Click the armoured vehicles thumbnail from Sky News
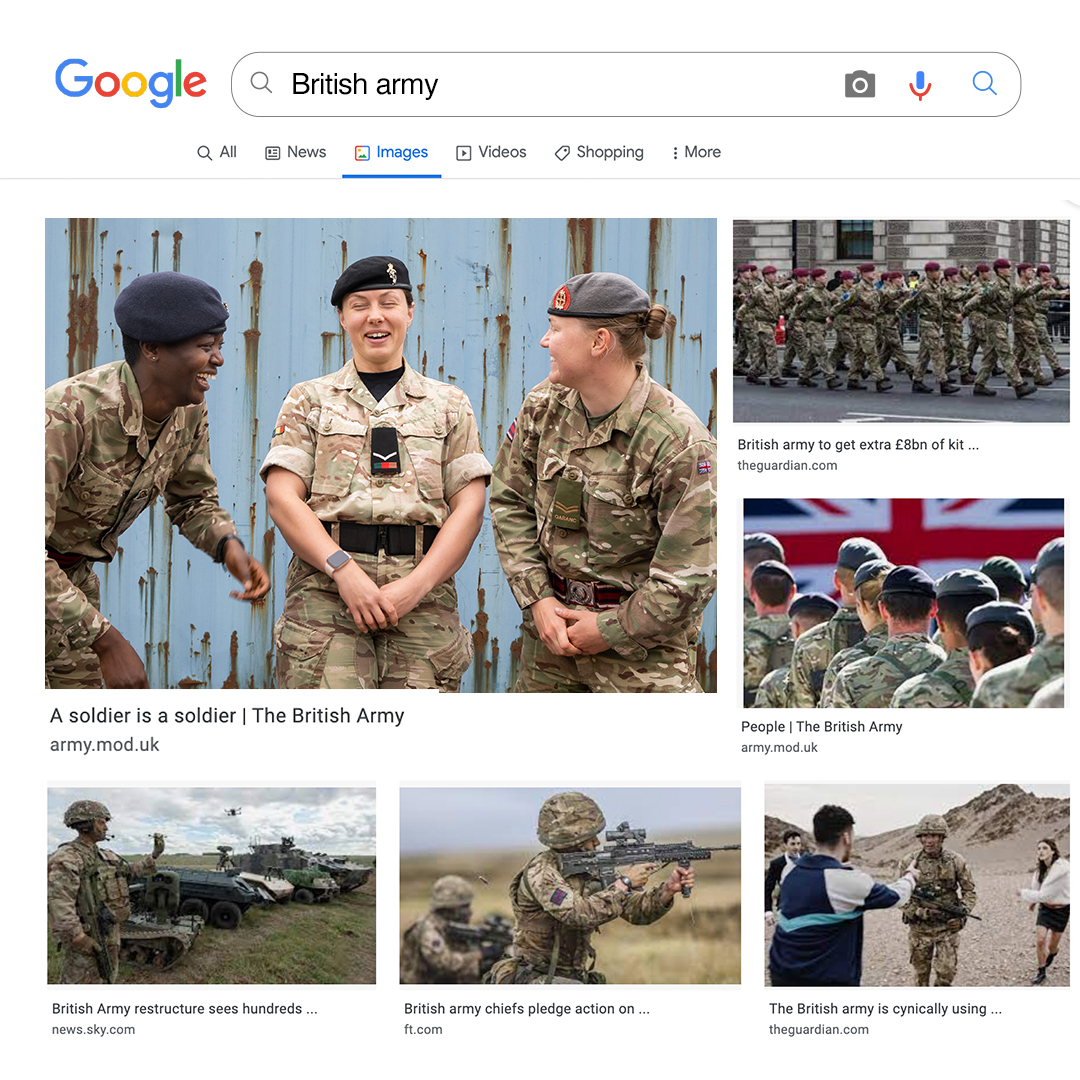The image size is (1080, 1080). (211, 886)
